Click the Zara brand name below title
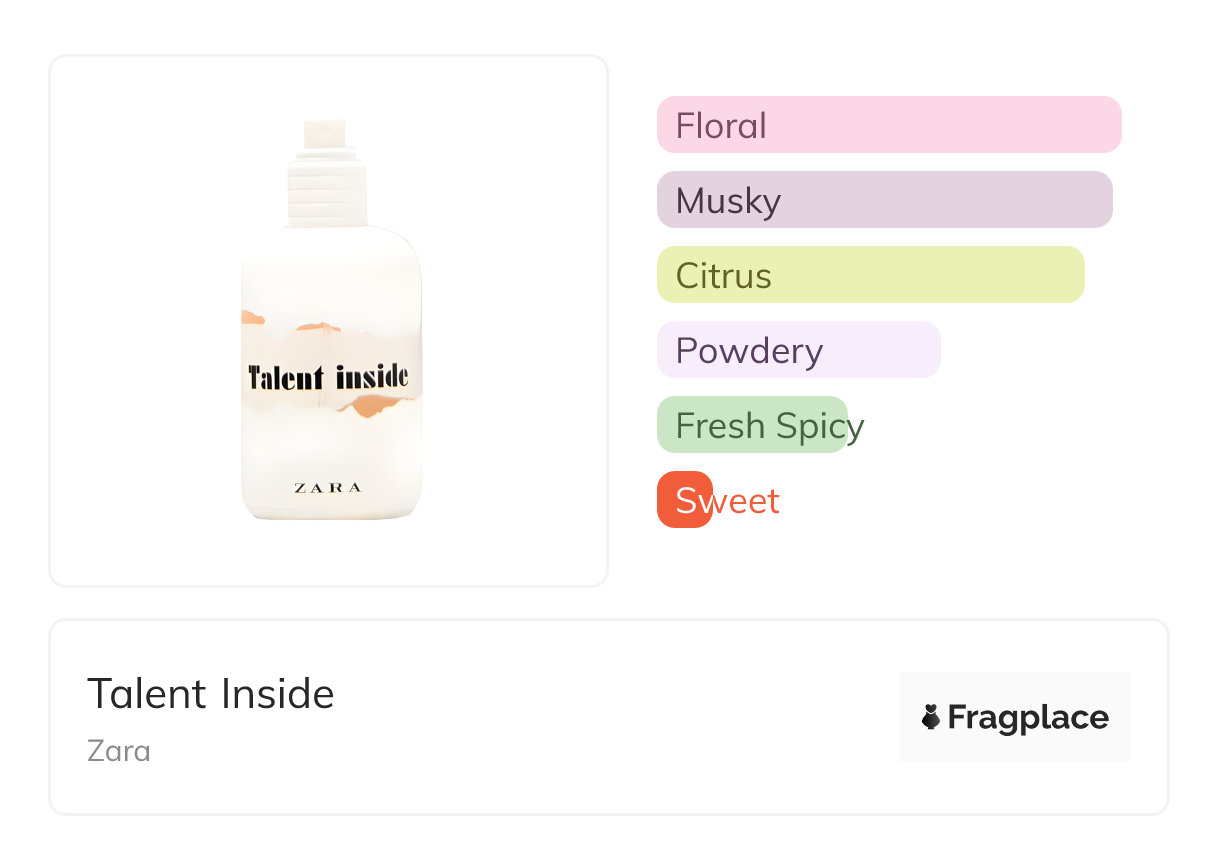 point(119,751)
